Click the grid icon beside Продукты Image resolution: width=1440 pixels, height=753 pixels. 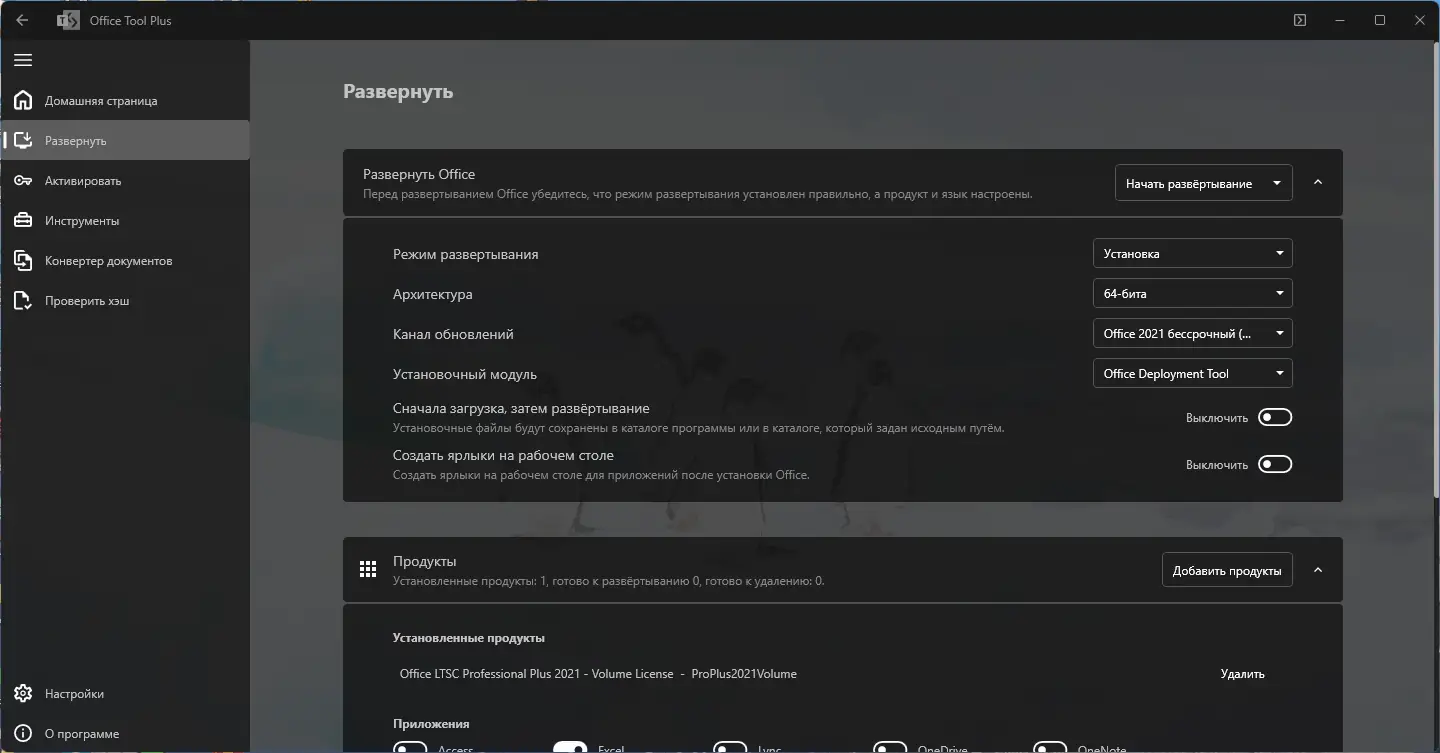click(368, 569)
